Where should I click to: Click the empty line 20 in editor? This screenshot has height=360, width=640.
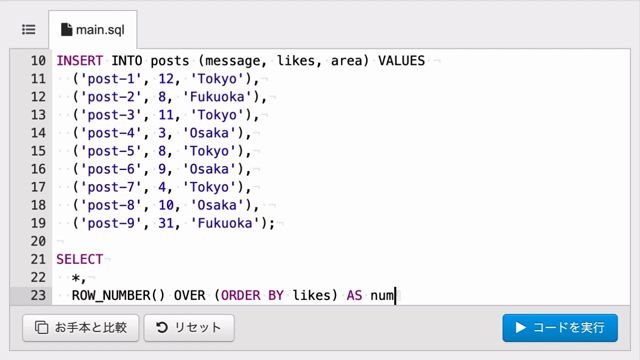(341, 241)
